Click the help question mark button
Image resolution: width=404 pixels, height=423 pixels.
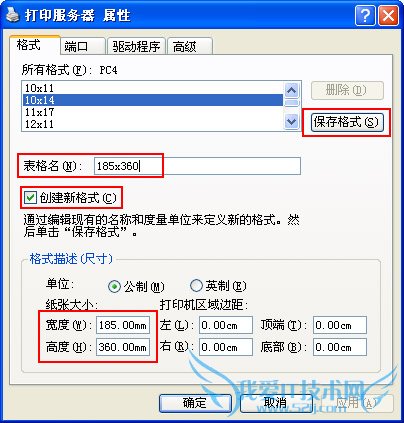(x=365, y=15)
